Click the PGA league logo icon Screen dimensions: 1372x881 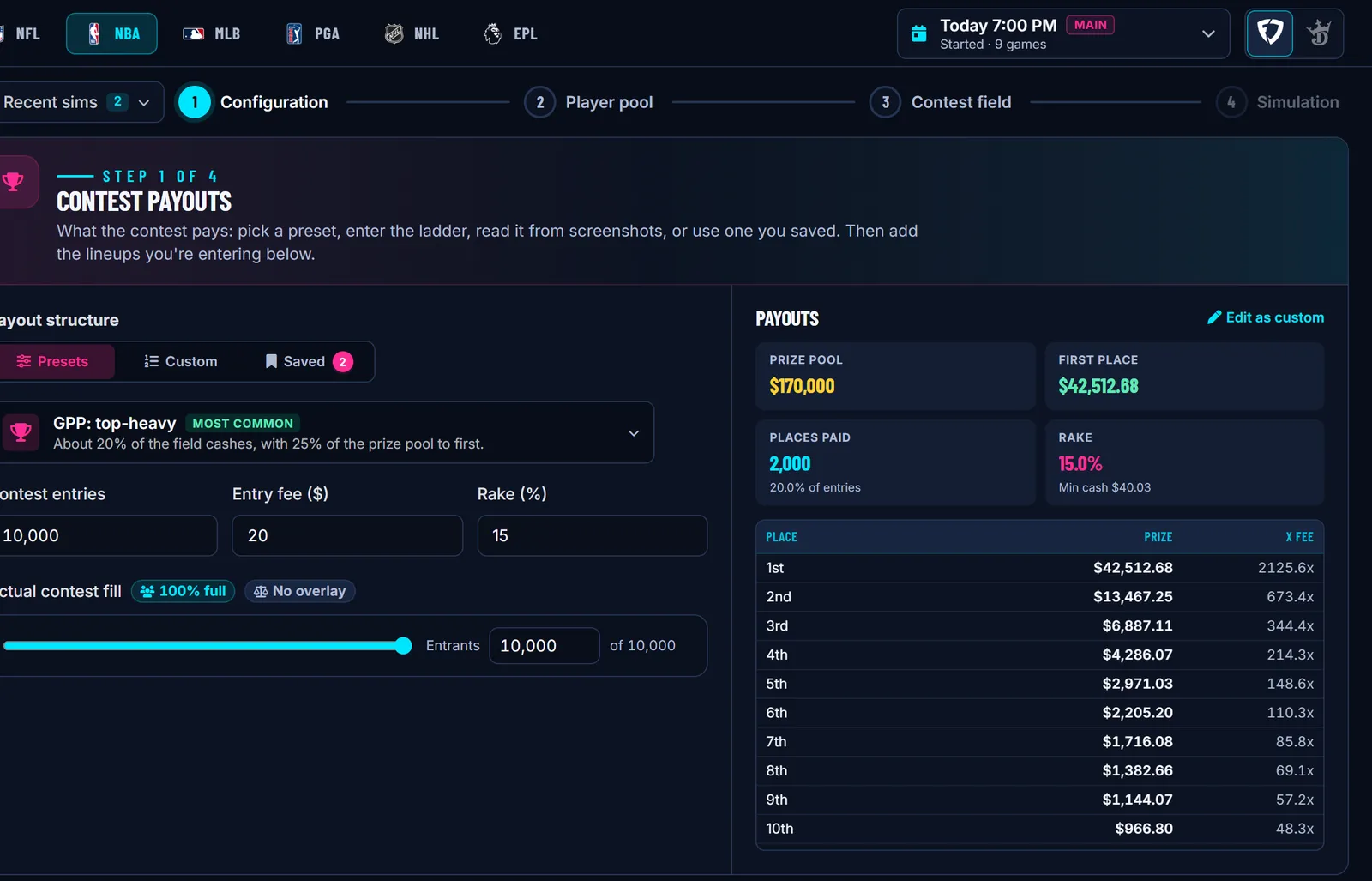point(293,33)
